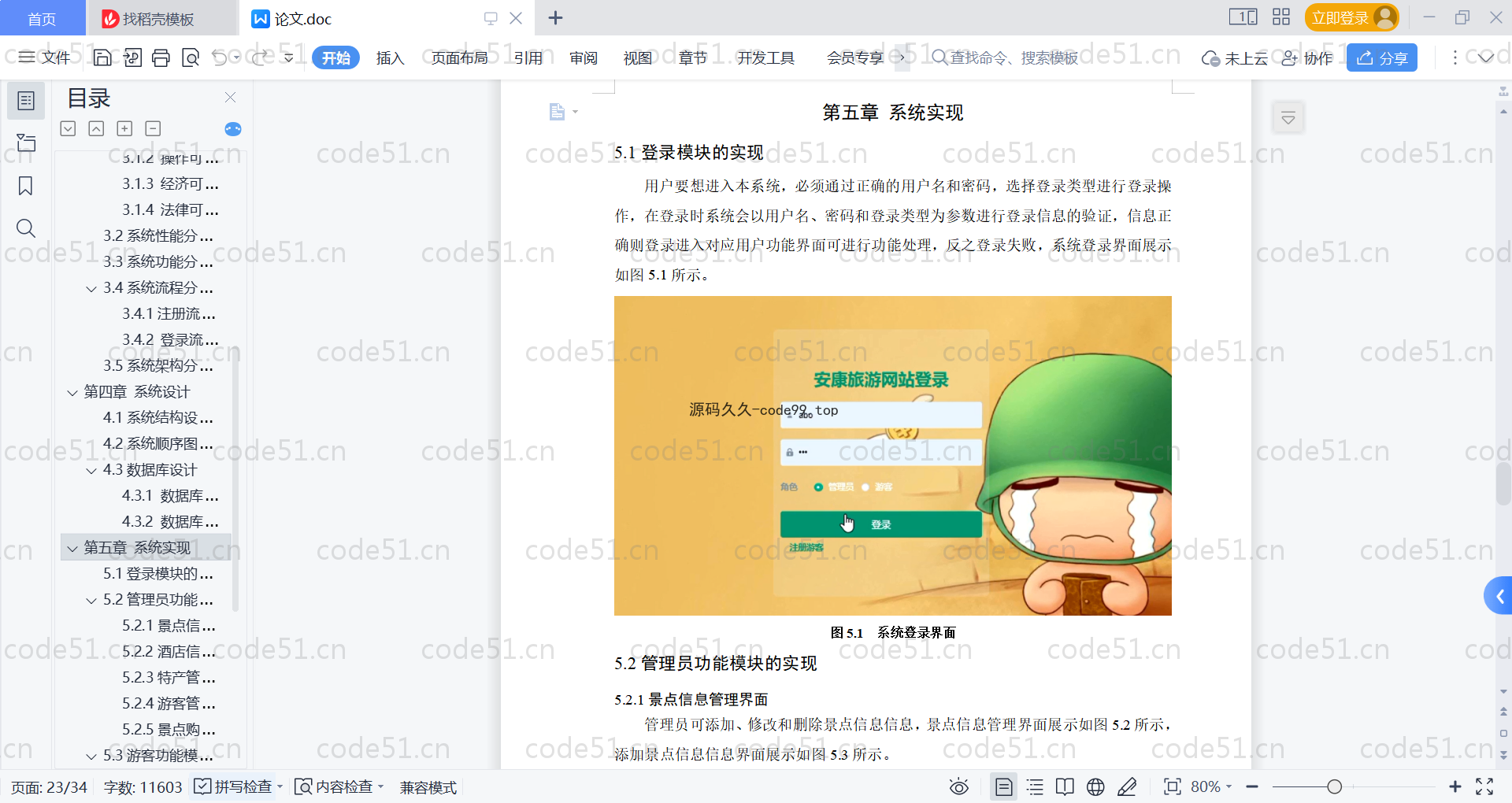Image resolution: width=1512 pixels, height=803 pixels.
Task: Switch to the 插入 ribbon tab
Action: 390,57
